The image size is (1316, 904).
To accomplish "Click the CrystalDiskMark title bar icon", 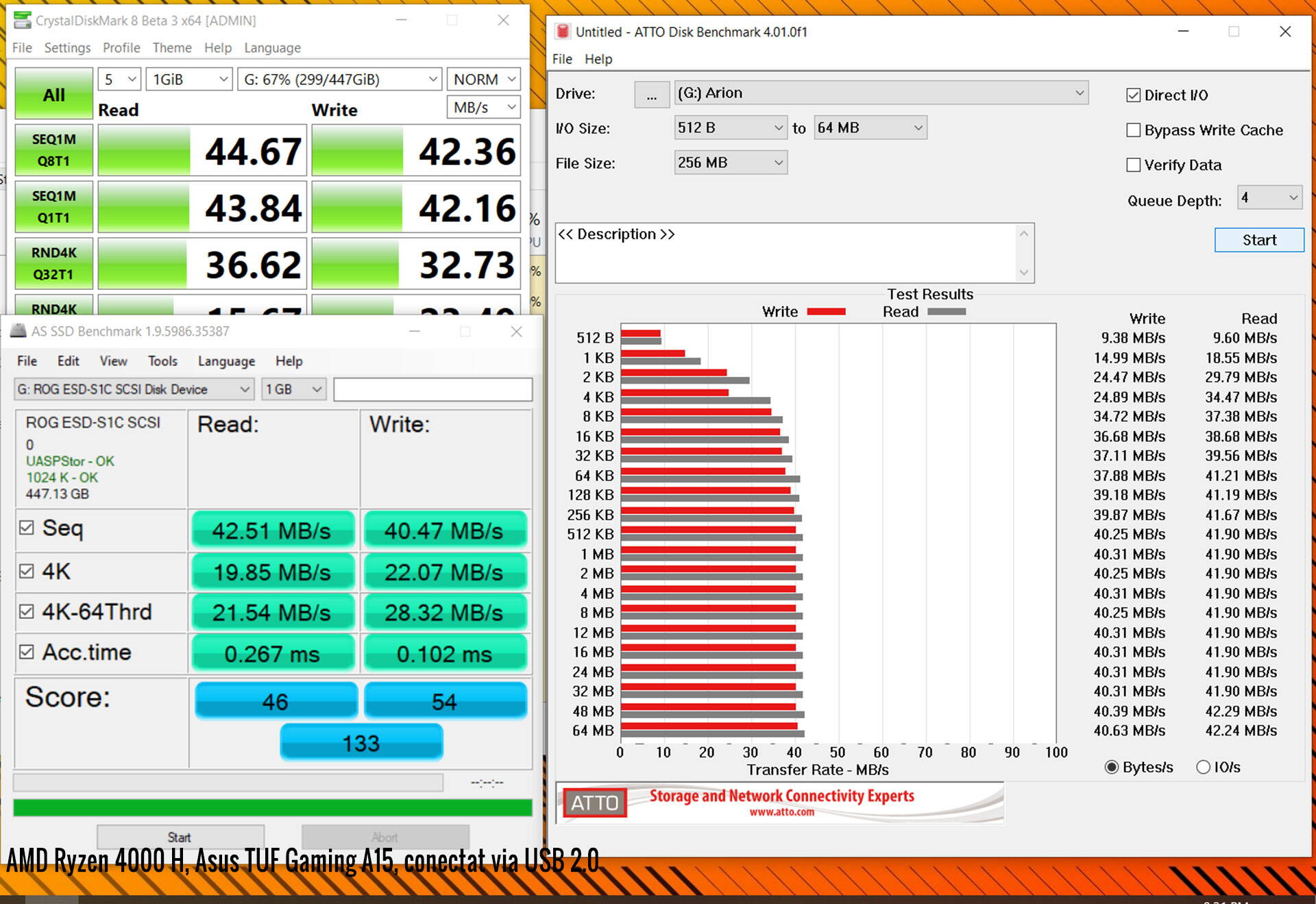I will (x=22, y=20).
